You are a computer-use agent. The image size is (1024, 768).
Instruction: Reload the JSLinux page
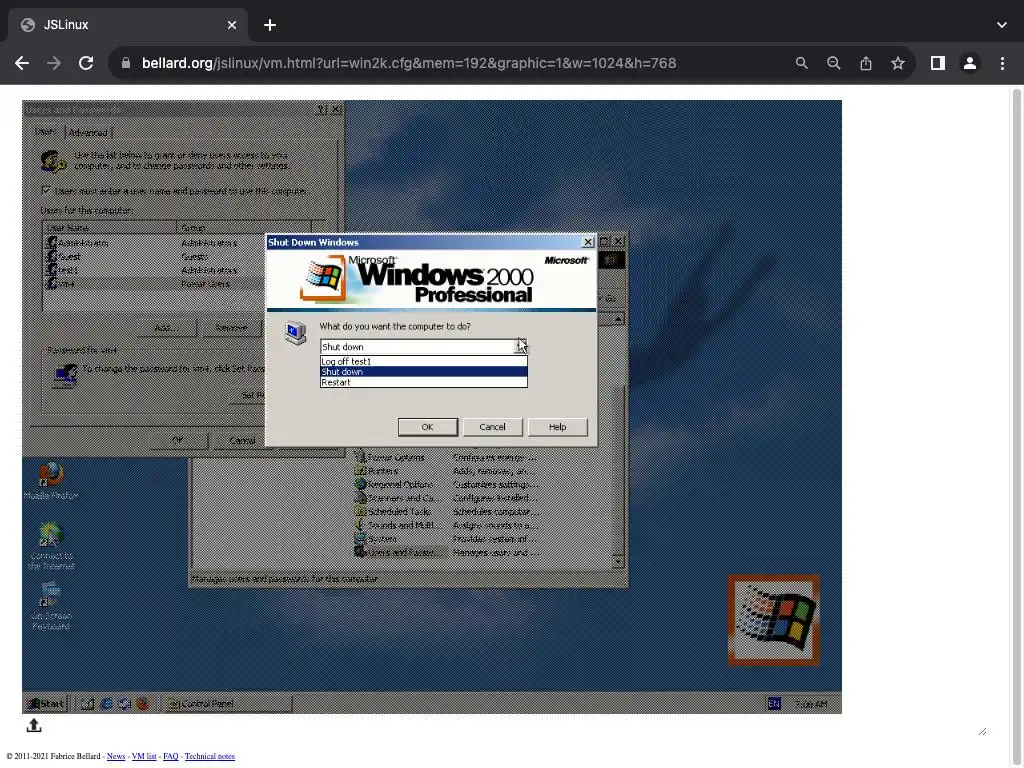pyautogui.click(x=86, y=63)
